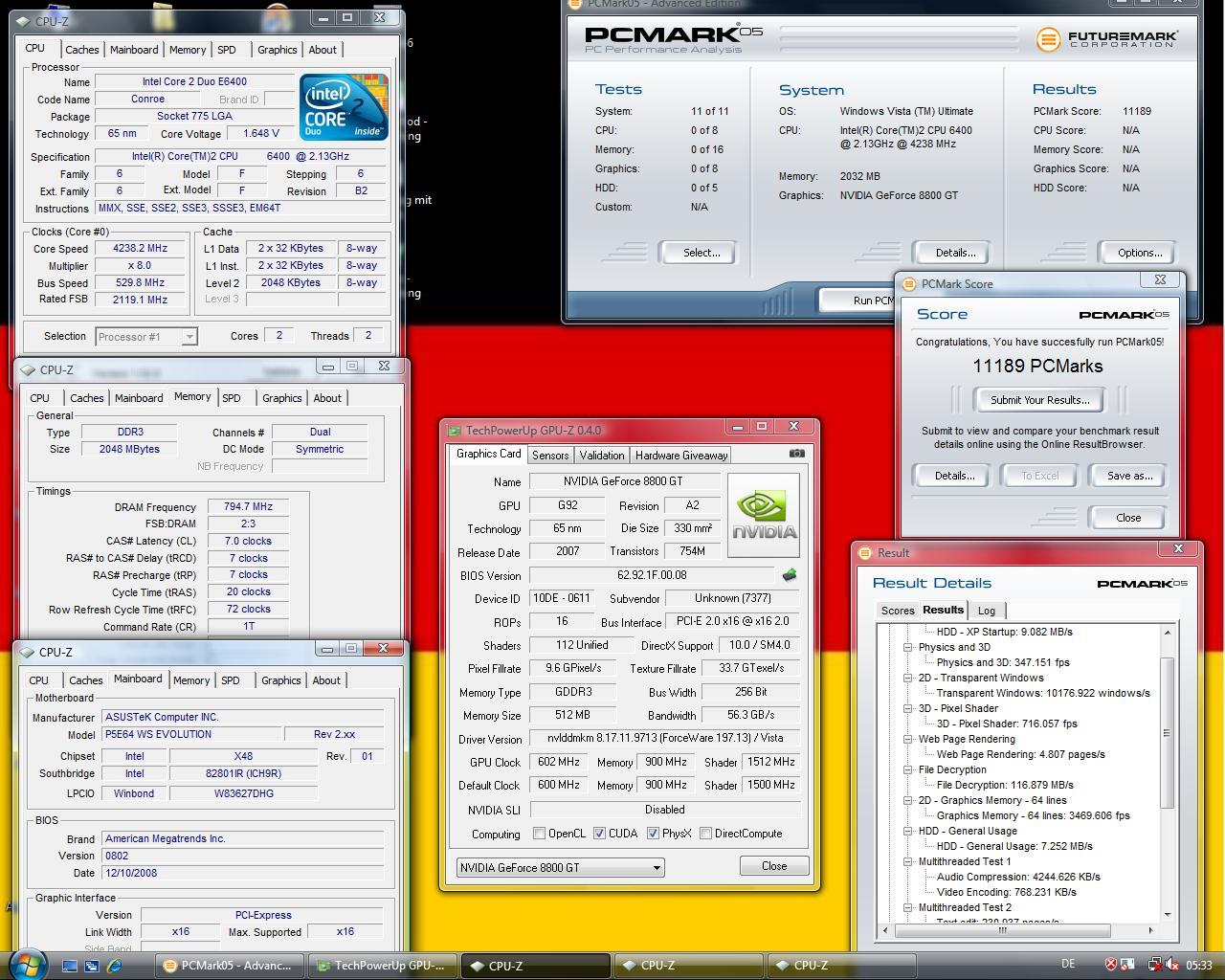Click Switch Between Windows quick launch icon
1225x980 pixels.
coord(92,966)
